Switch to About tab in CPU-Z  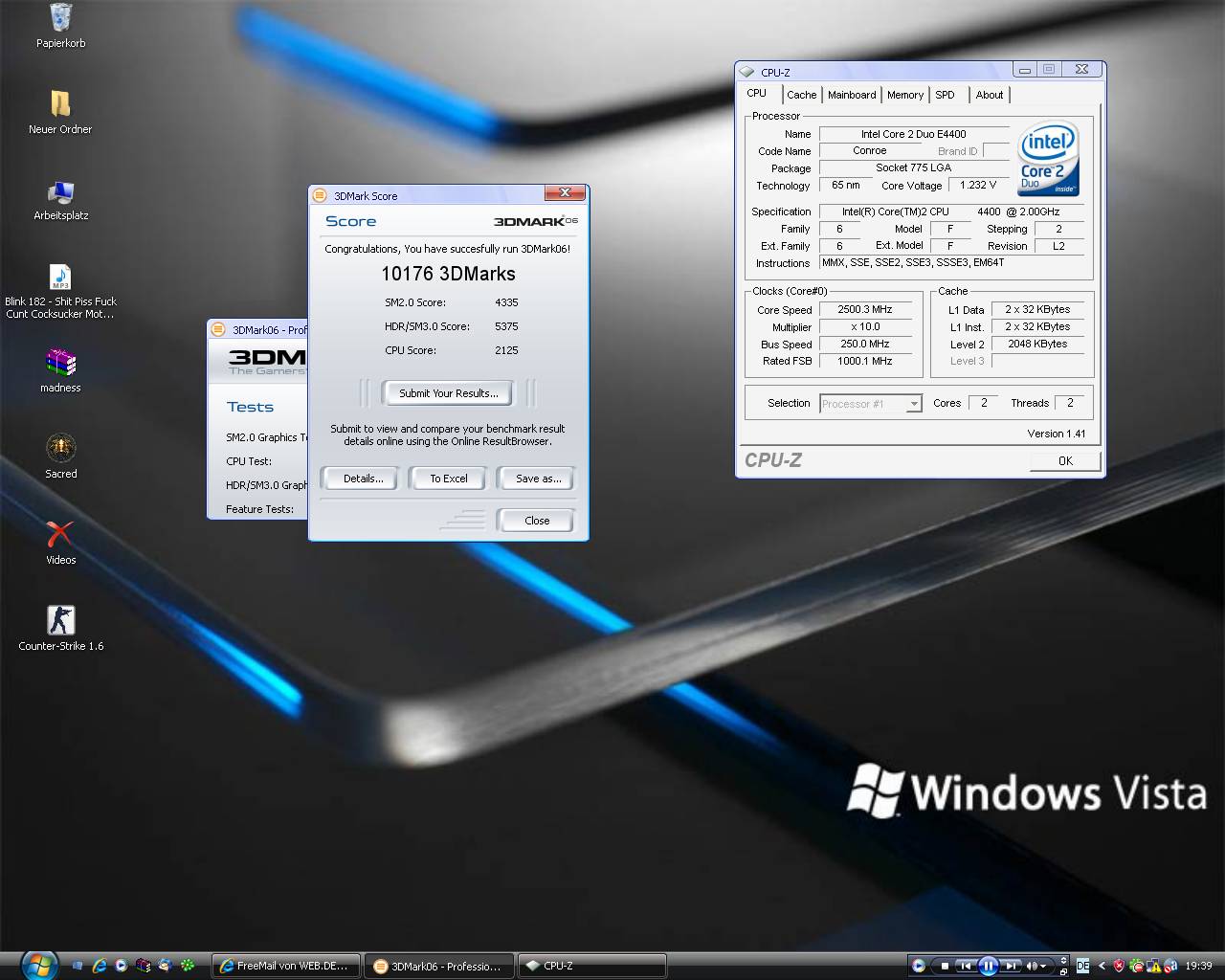(990, 95)
